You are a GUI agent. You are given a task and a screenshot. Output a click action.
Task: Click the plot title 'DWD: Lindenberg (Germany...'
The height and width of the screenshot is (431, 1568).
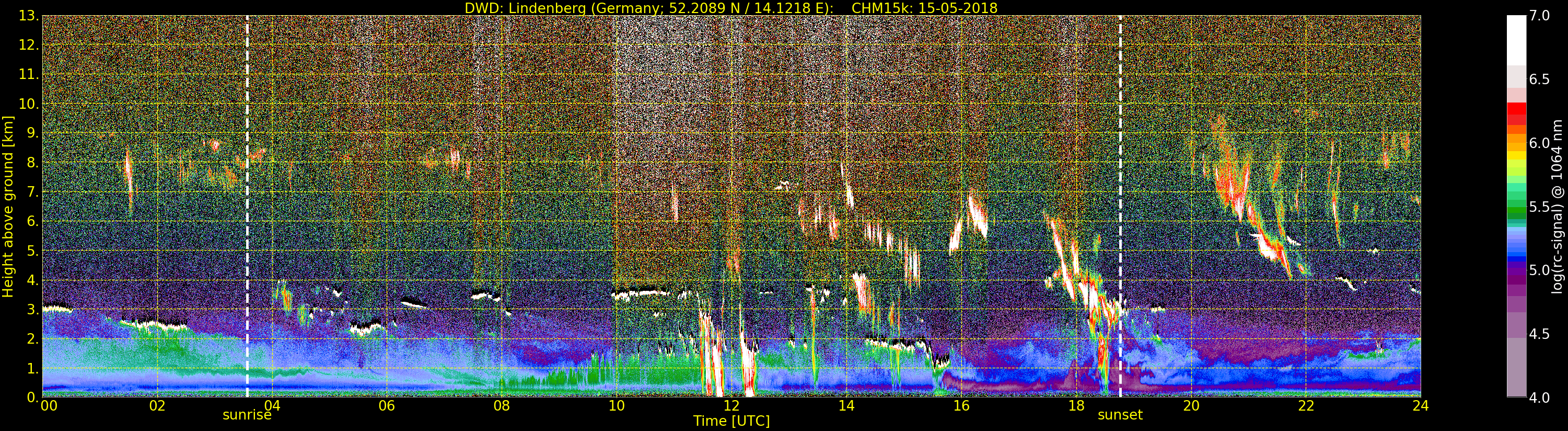[x=730, y=8]
